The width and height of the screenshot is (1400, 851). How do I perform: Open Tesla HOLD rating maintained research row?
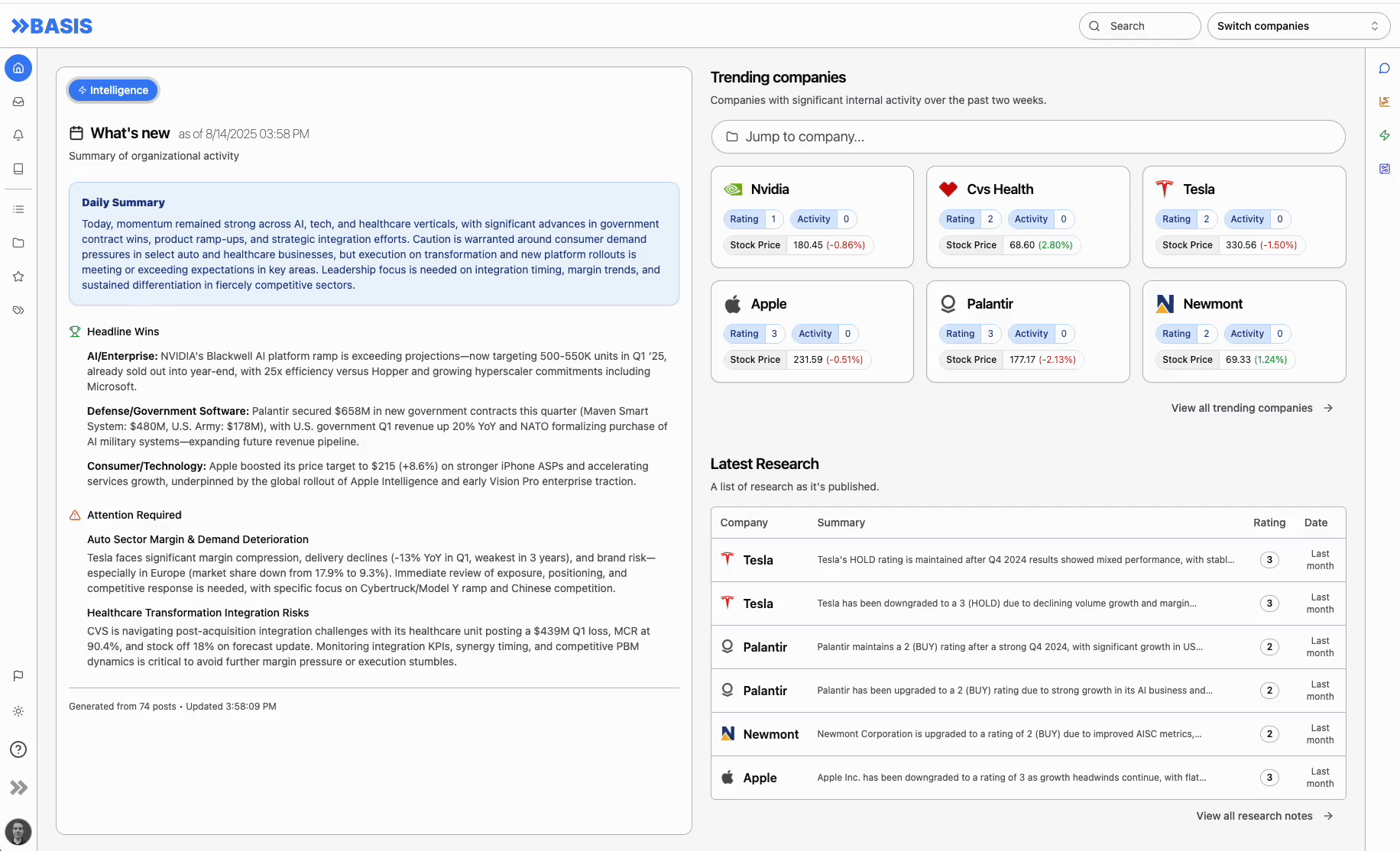[x=1028, y=560]
